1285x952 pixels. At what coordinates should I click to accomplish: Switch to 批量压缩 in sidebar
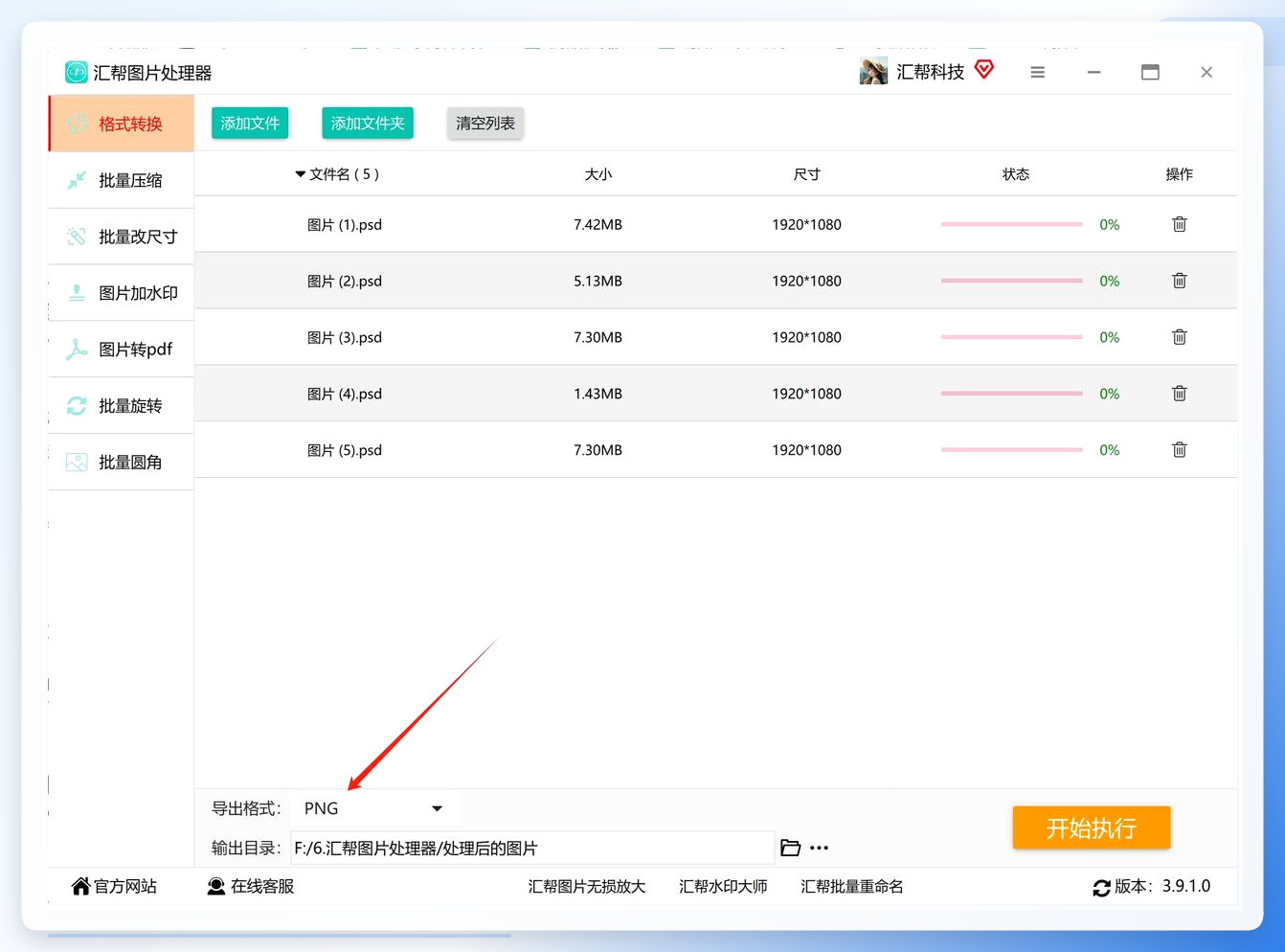122,180
